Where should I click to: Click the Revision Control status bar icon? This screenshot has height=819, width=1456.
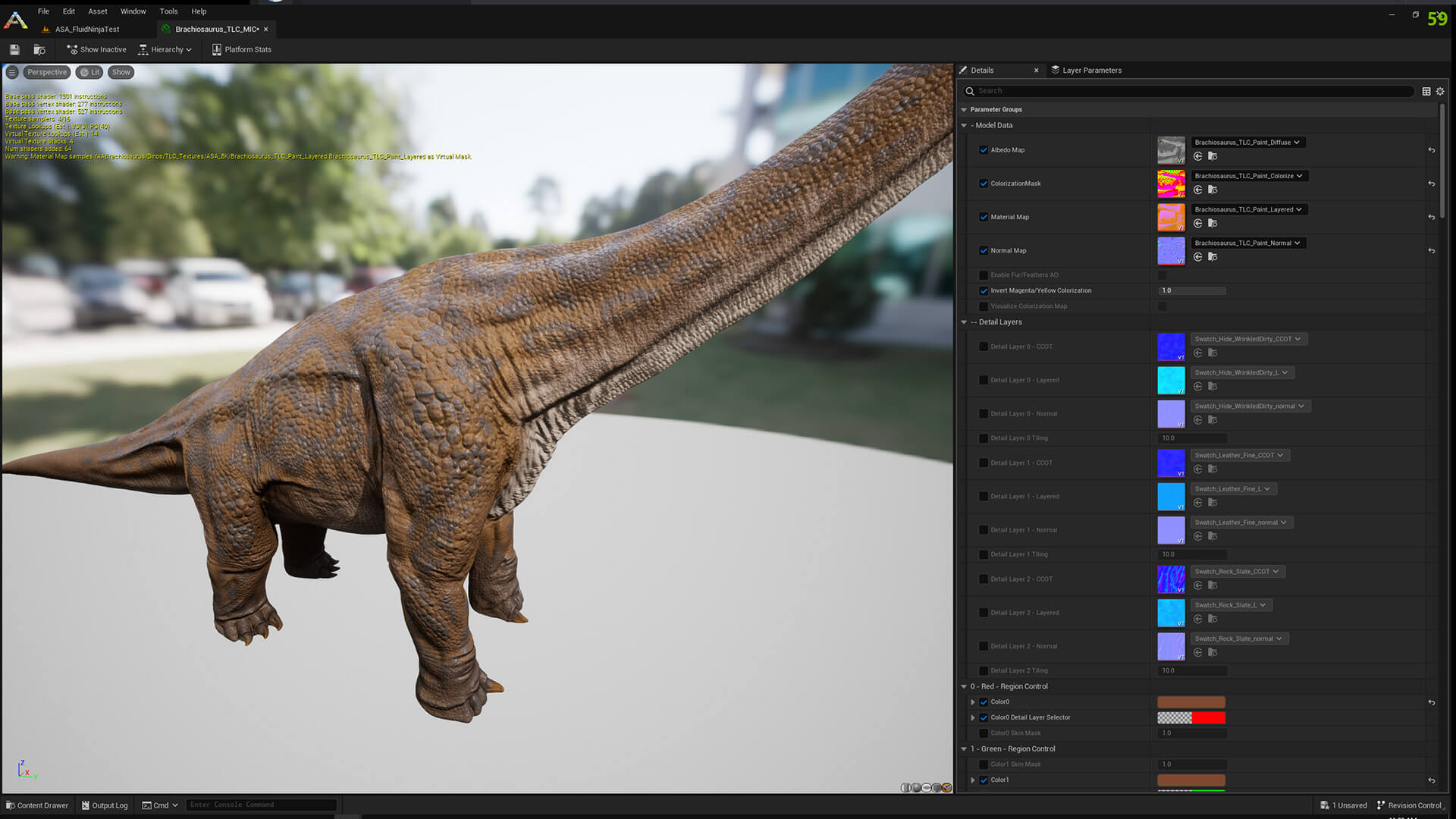[x=1380, y=805]
